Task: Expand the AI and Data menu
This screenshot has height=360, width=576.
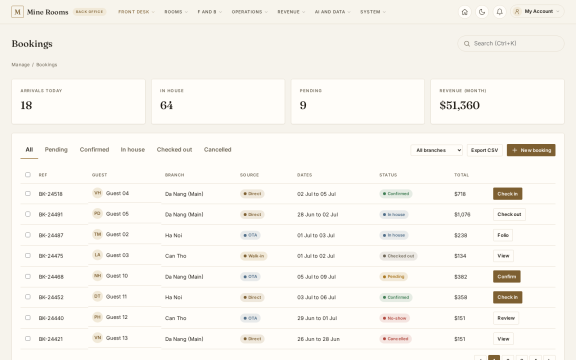Action: 332,12
